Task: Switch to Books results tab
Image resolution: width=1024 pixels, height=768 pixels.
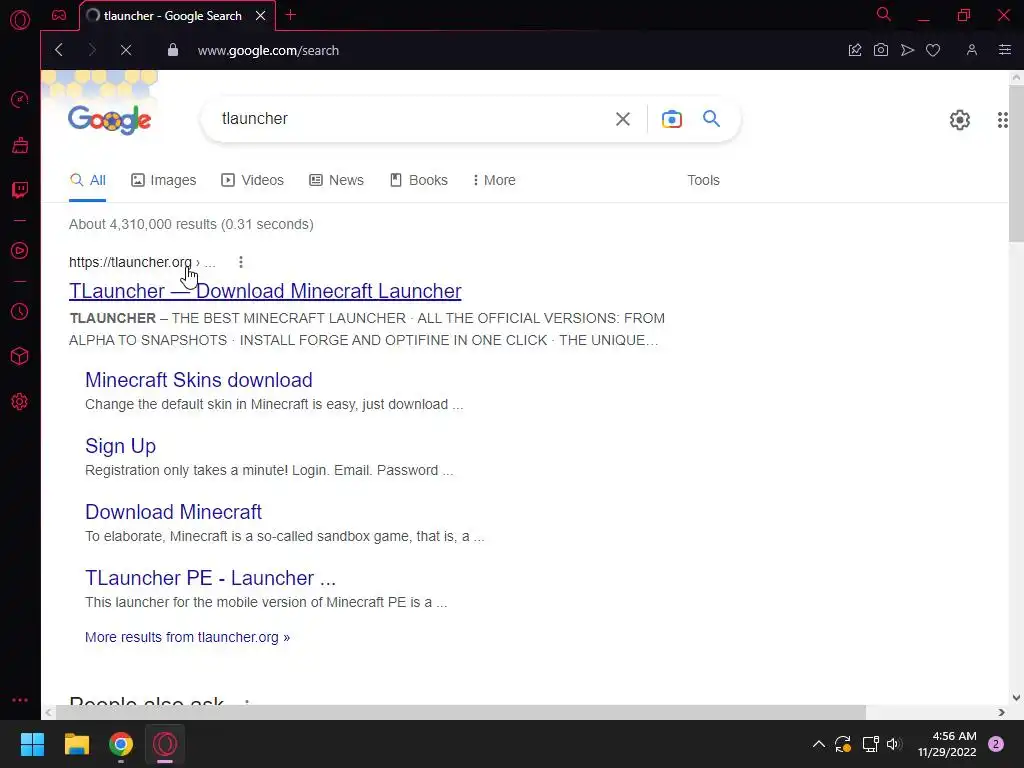Action: pos(419,180)
